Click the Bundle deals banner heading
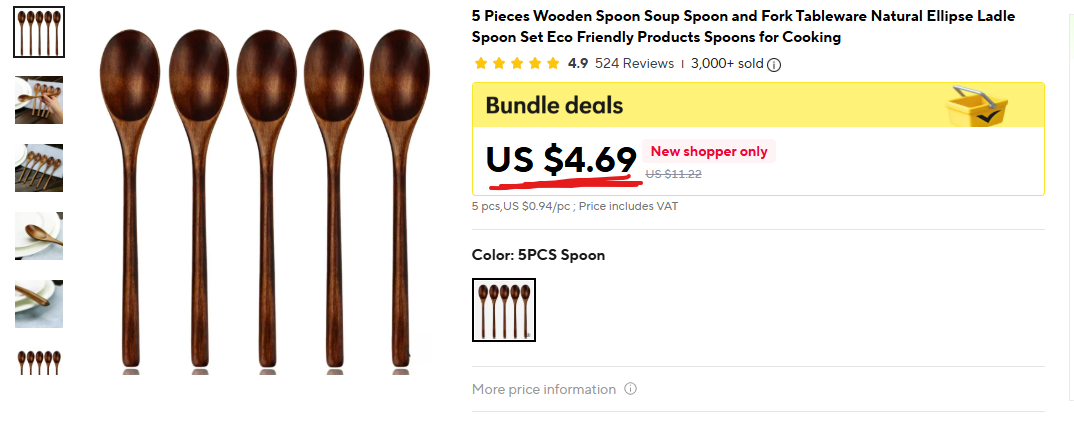 (554, 105)
